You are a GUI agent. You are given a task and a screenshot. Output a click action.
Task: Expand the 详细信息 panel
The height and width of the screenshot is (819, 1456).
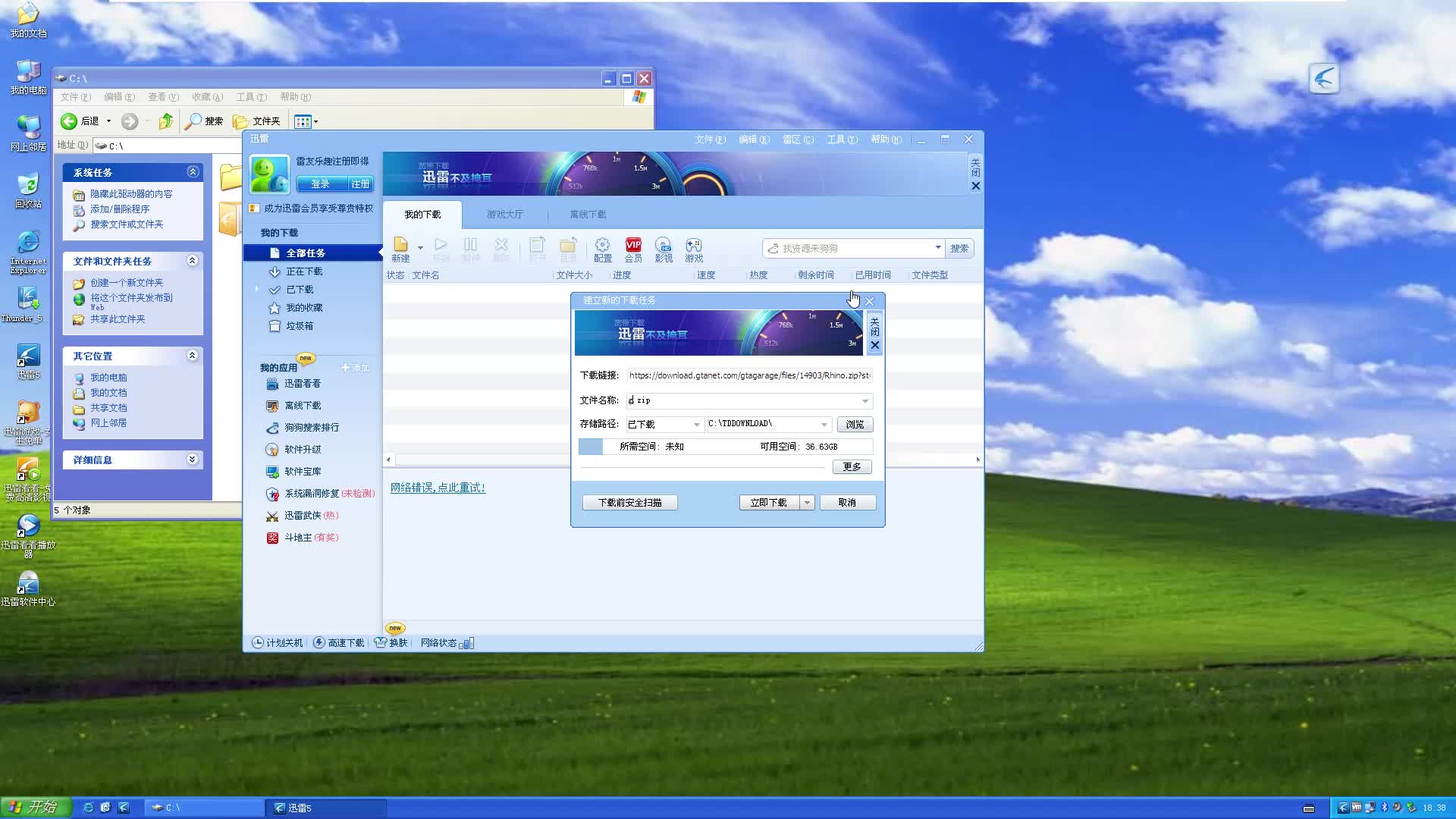coord(193,460)
